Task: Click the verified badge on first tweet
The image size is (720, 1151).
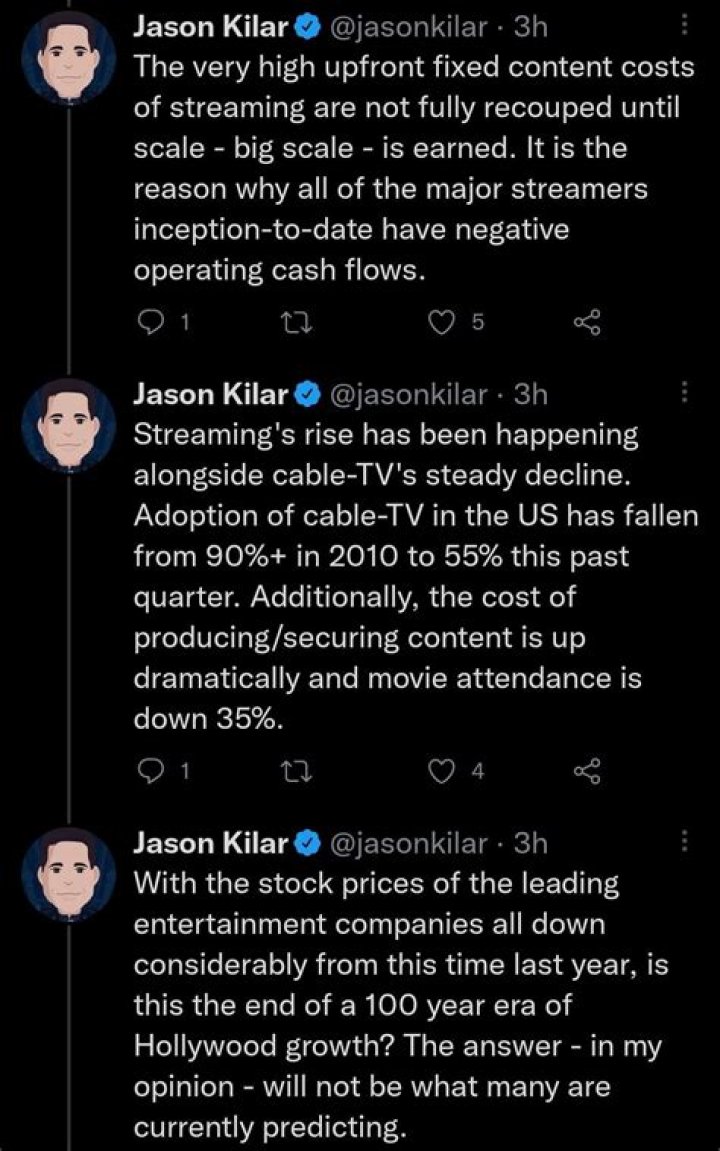Action: click(305, 28)
